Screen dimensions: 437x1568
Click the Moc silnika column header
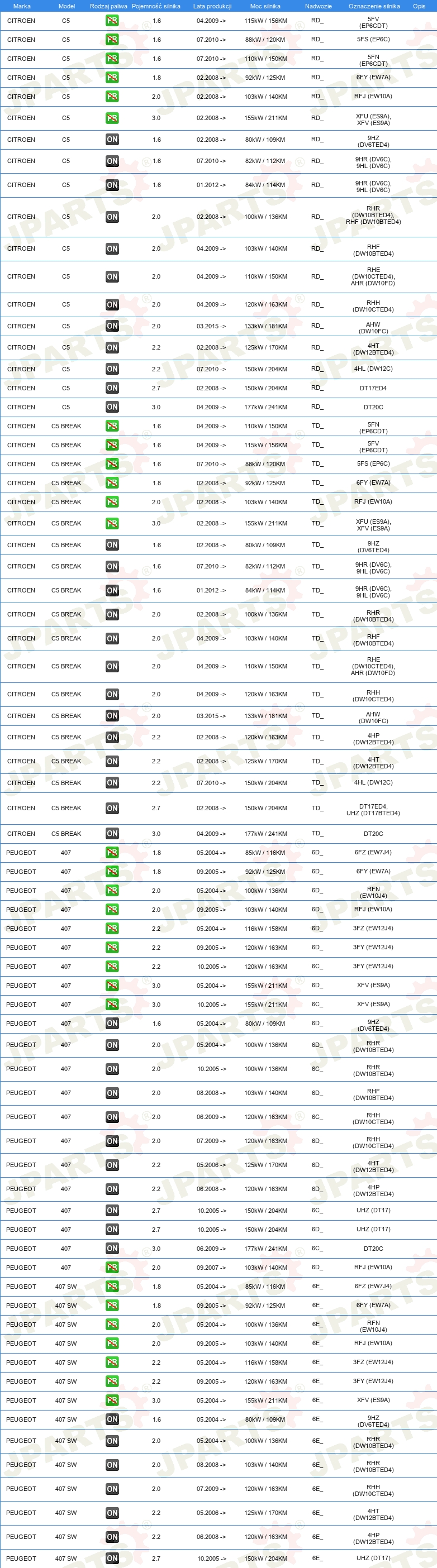tap(265, 6)
